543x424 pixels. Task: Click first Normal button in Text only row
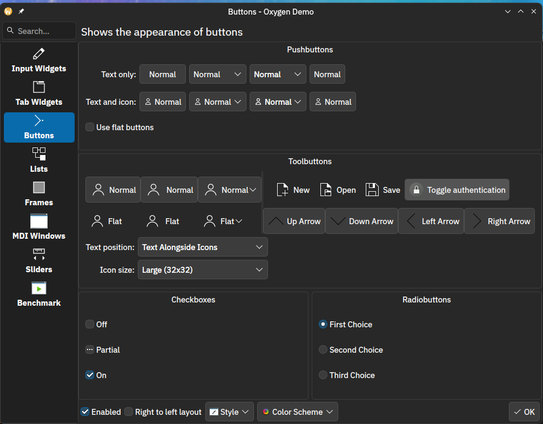coord(163,74)
